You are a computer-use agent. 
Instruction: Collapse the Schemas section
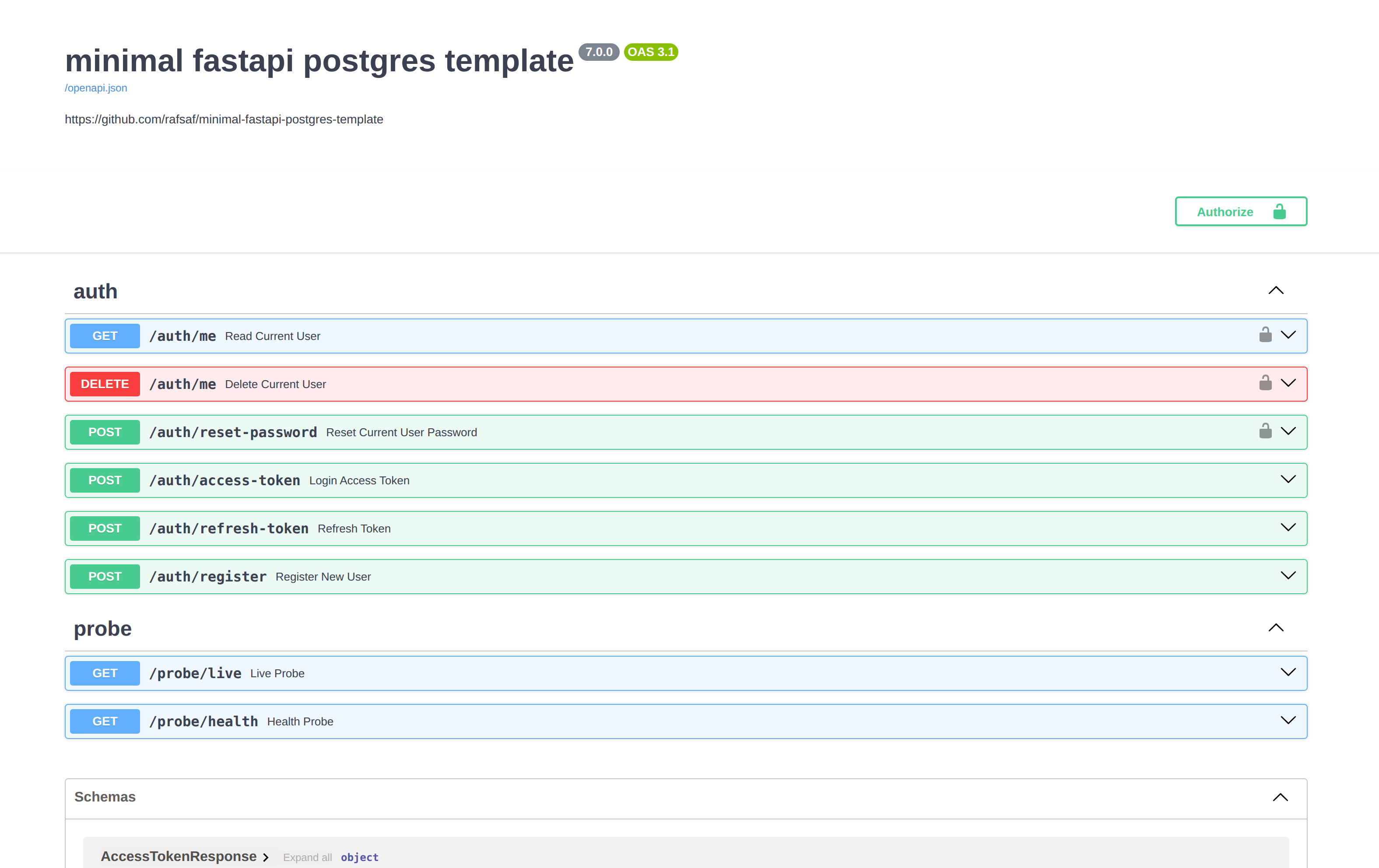click(1281, 797)
